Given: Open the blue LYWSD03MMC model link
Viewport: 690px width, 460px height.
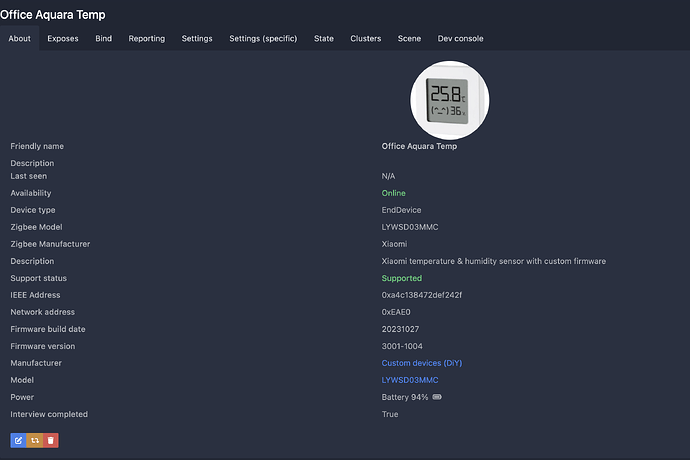Looking at the screenshot, I should (410, 380).
